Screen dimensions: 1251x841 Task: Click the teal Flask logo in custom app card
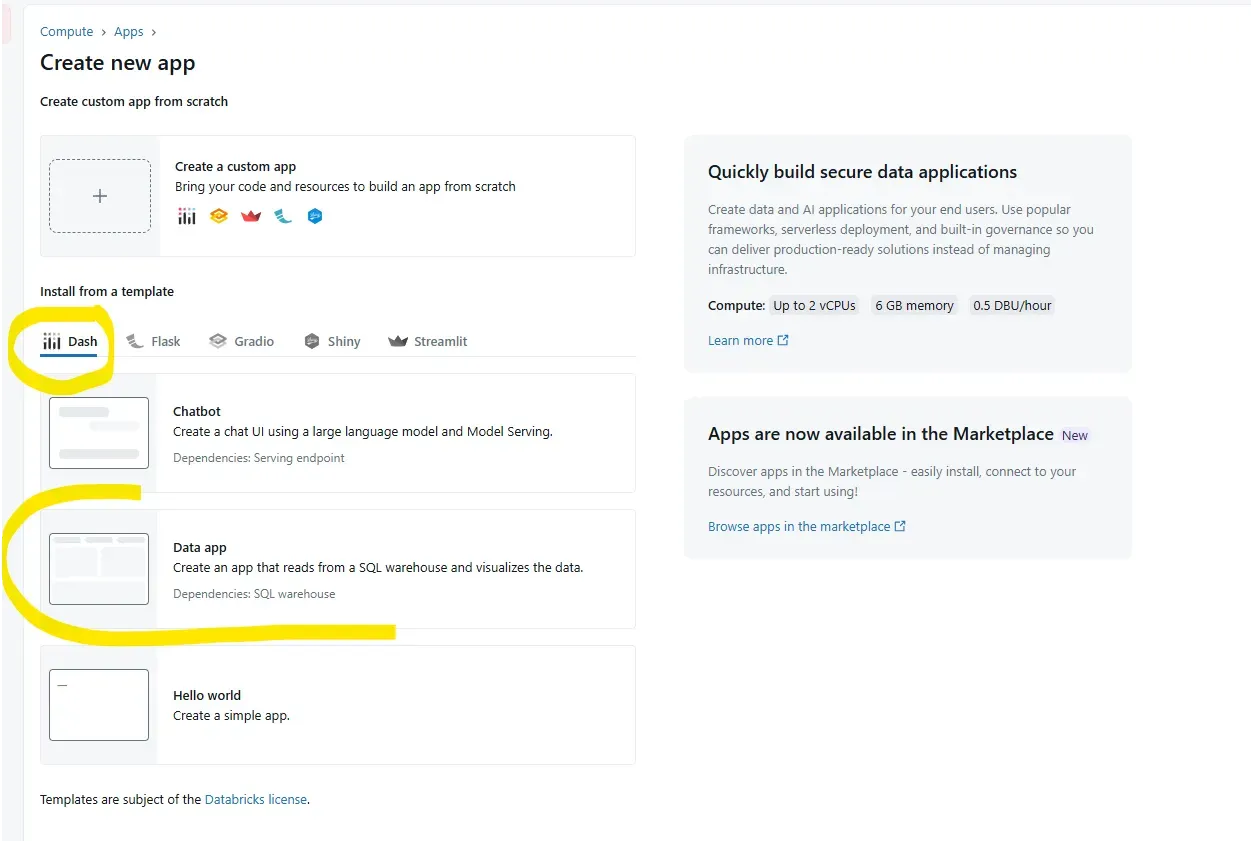[284, 216]
